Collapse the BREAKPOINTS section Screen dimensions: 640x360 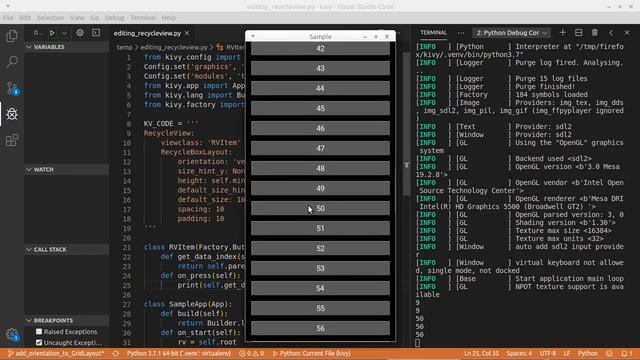(67, 320)
